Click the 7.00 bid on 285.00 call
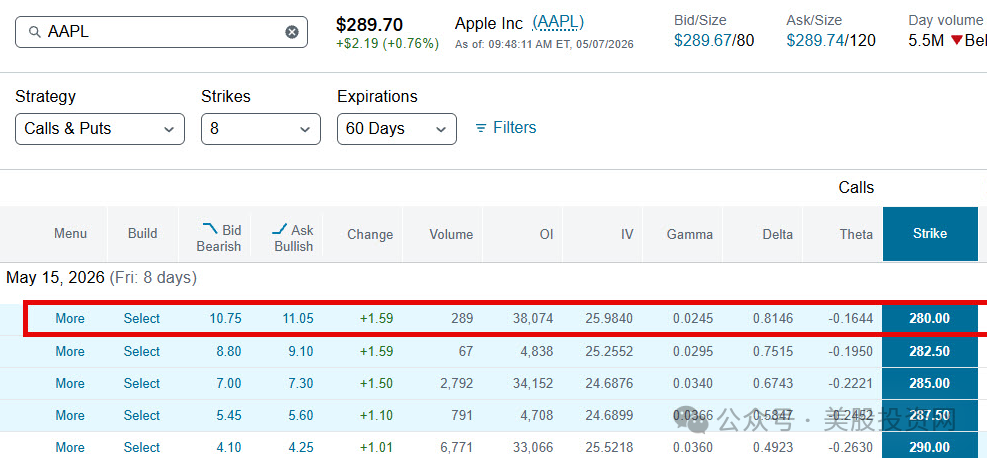The height and width of the screenshot is (458, 987). point(228,383)
